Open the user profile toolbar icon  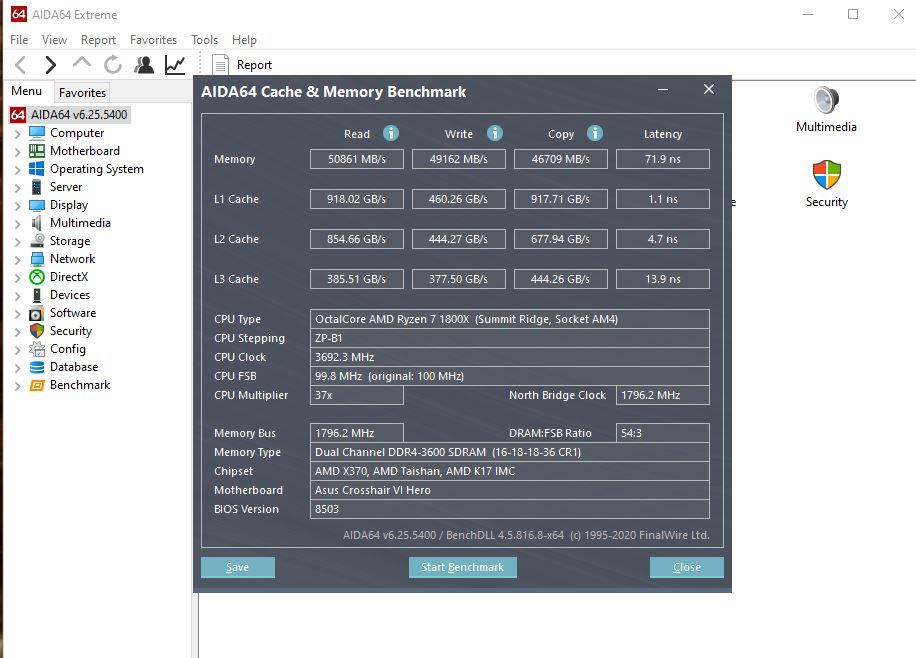[x=144, y=65]
